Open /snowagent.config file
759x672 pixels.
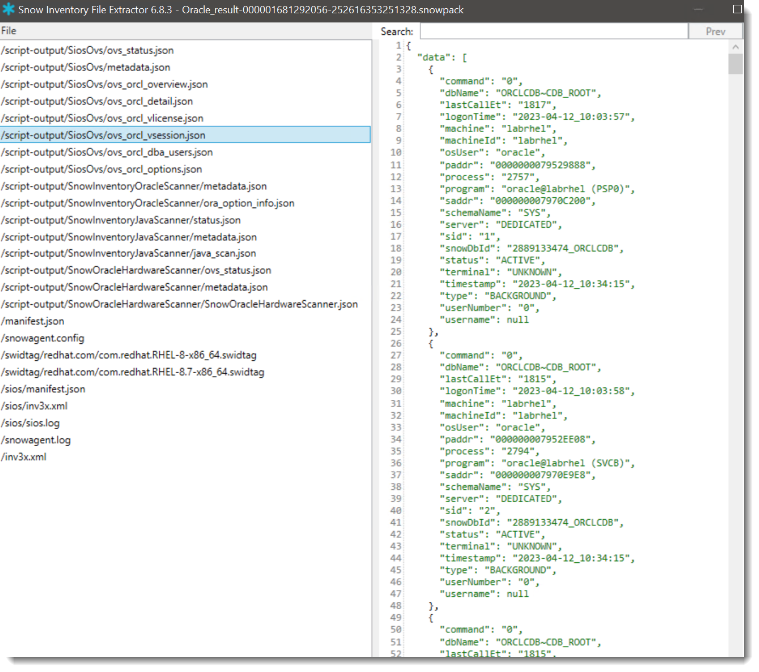click(x=43, y=338)
